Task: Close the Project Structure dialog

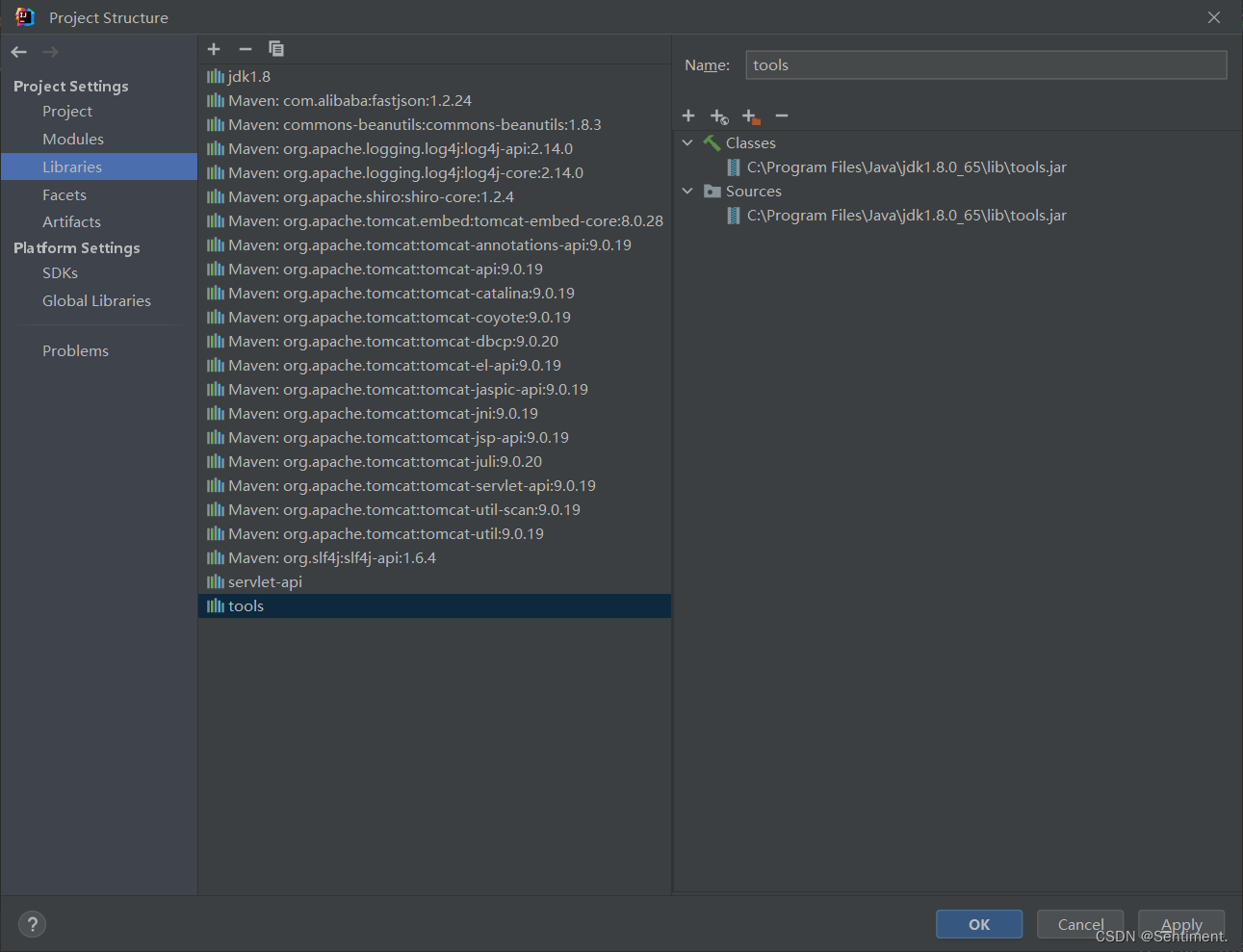Action: [1214, 17]
